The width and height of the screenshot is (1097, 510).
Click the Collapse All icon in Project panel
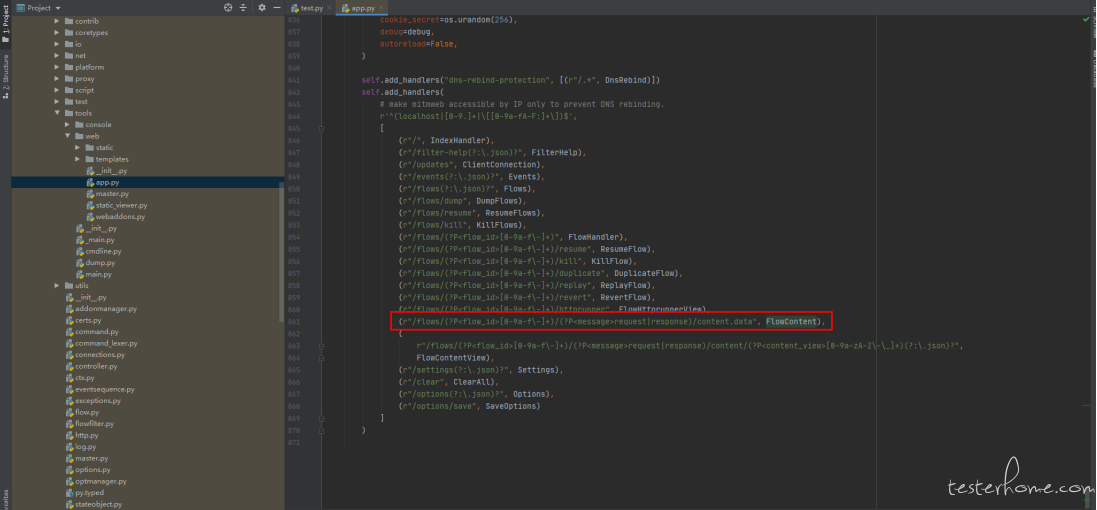[243, 8]
